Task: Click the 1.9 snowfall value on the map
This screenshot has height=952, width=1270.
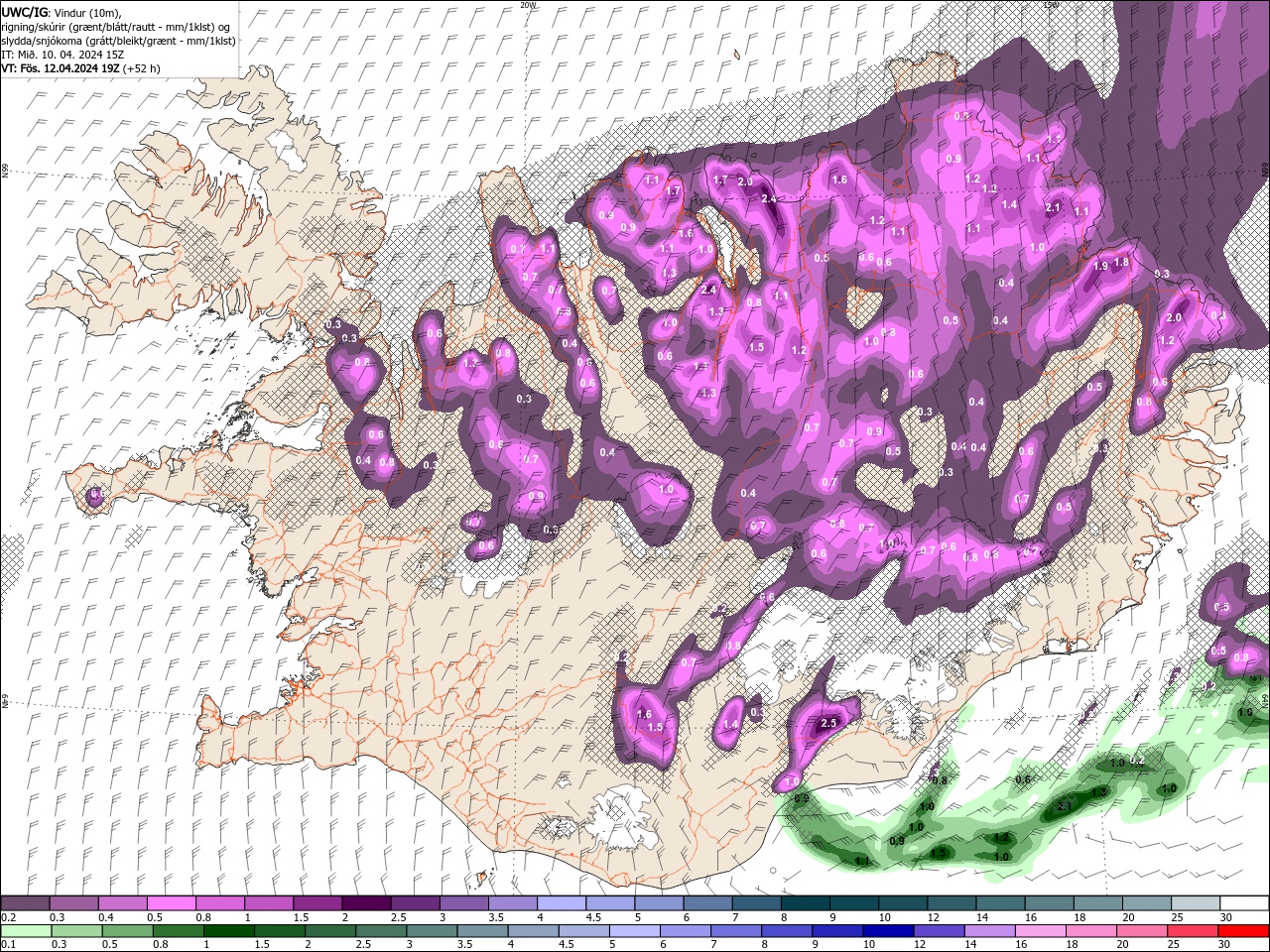Action: tap(1100, 266)
